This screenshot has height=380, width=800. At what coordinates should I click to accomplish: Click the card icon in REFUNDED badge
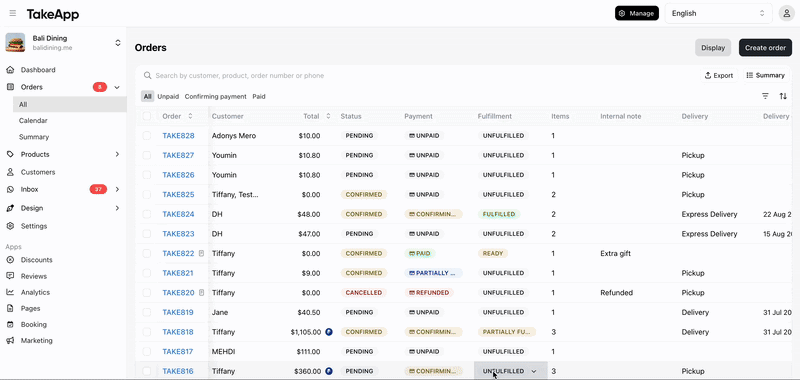click(412, 293)
